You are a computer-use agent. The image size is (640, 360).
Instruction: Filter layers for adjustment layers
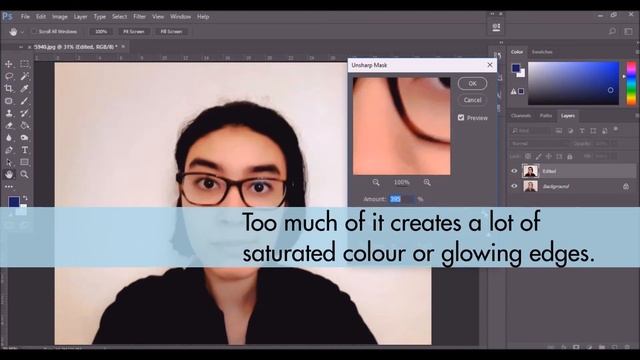571,131
